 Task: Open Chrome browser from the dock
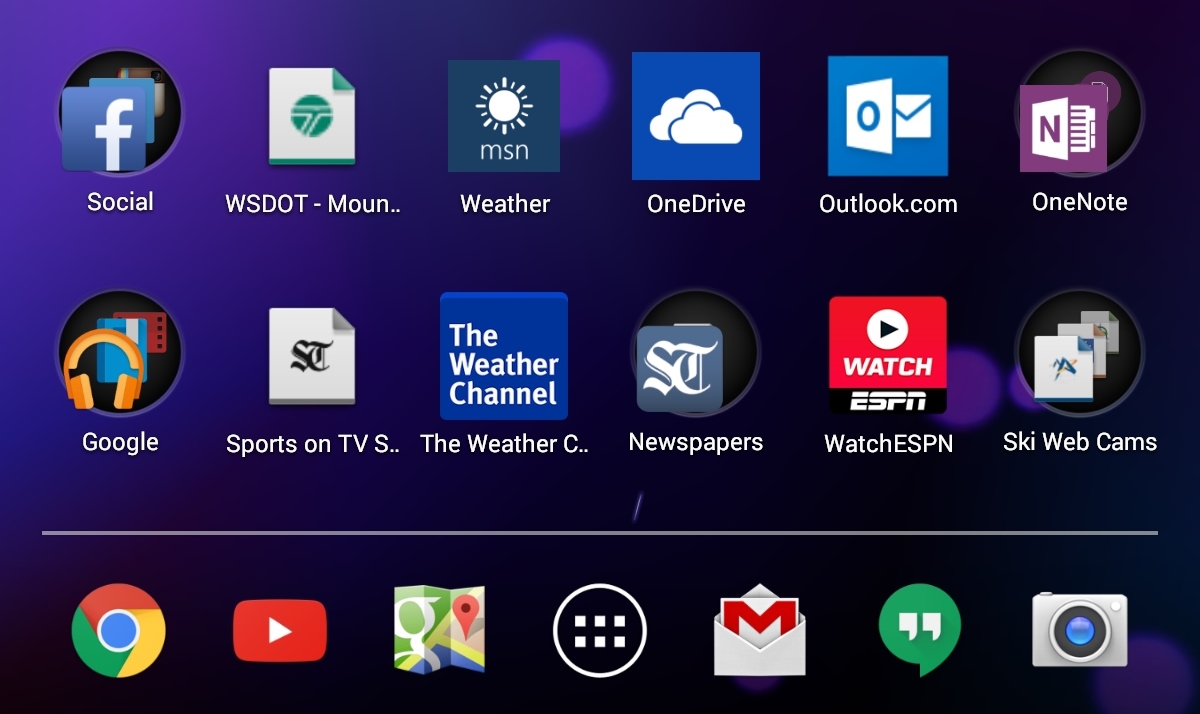click(x=119, y=631)
